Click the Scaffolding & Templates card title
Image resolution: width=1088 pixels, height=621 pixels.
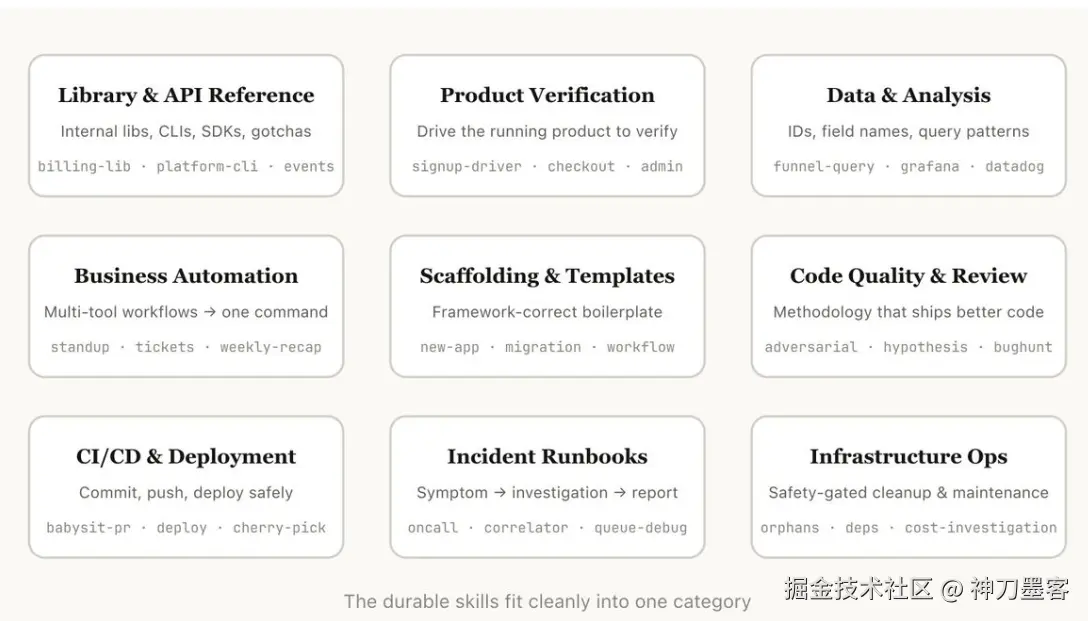tap(547, 276)
